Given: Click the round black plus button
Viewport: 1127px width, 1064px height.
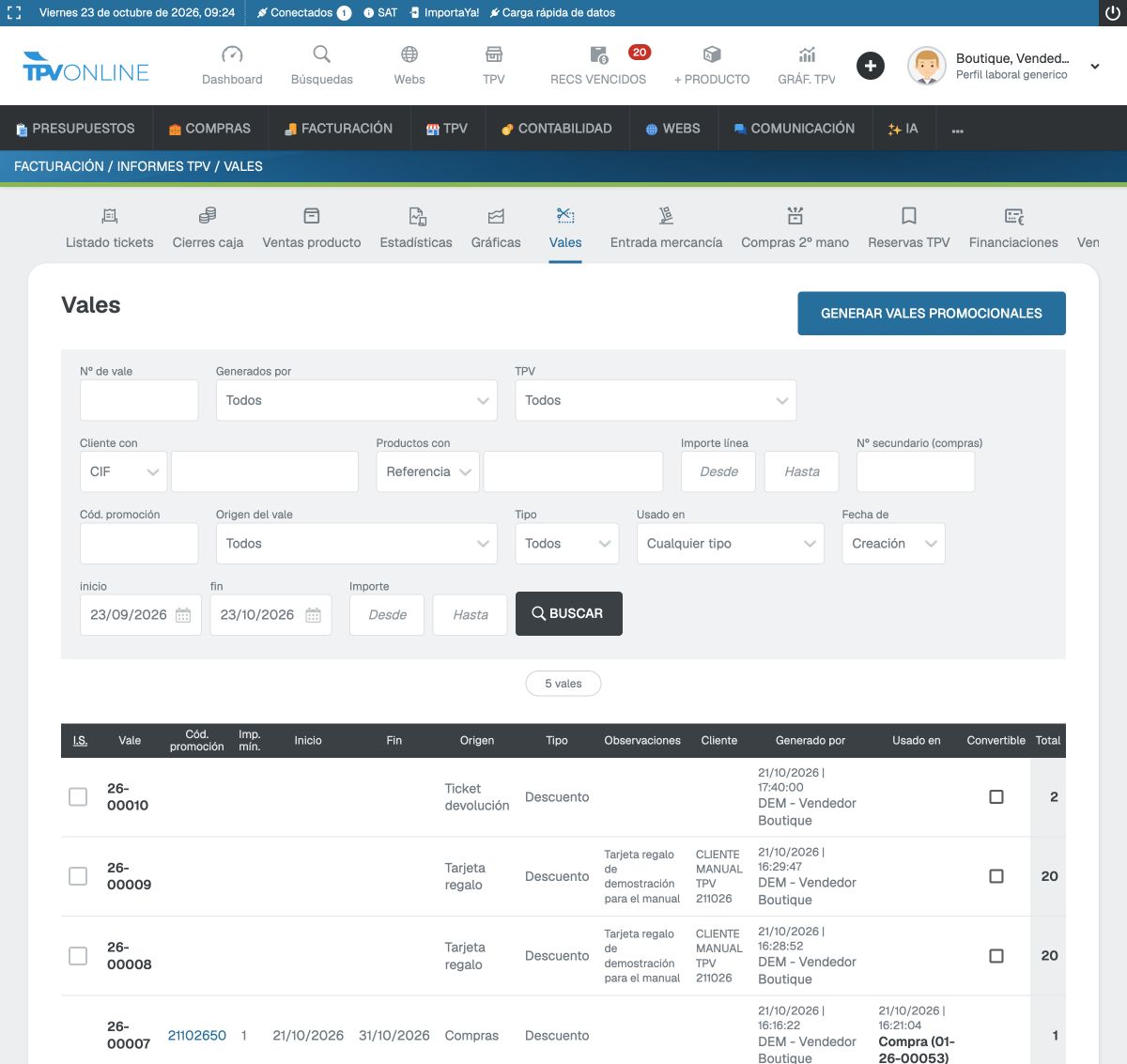Looking at the screenshot, I should click(871, 66).
